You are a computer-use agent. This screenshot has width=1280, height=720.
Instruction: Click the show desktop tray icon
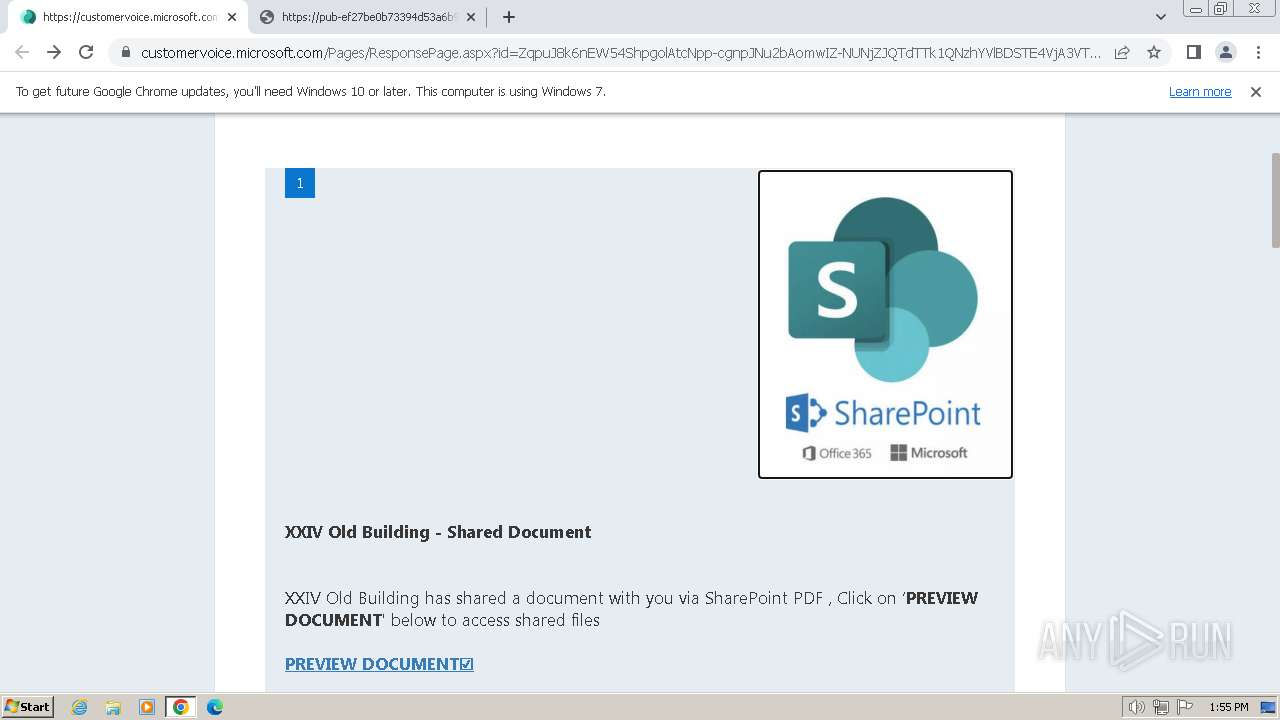(1268, 707)
